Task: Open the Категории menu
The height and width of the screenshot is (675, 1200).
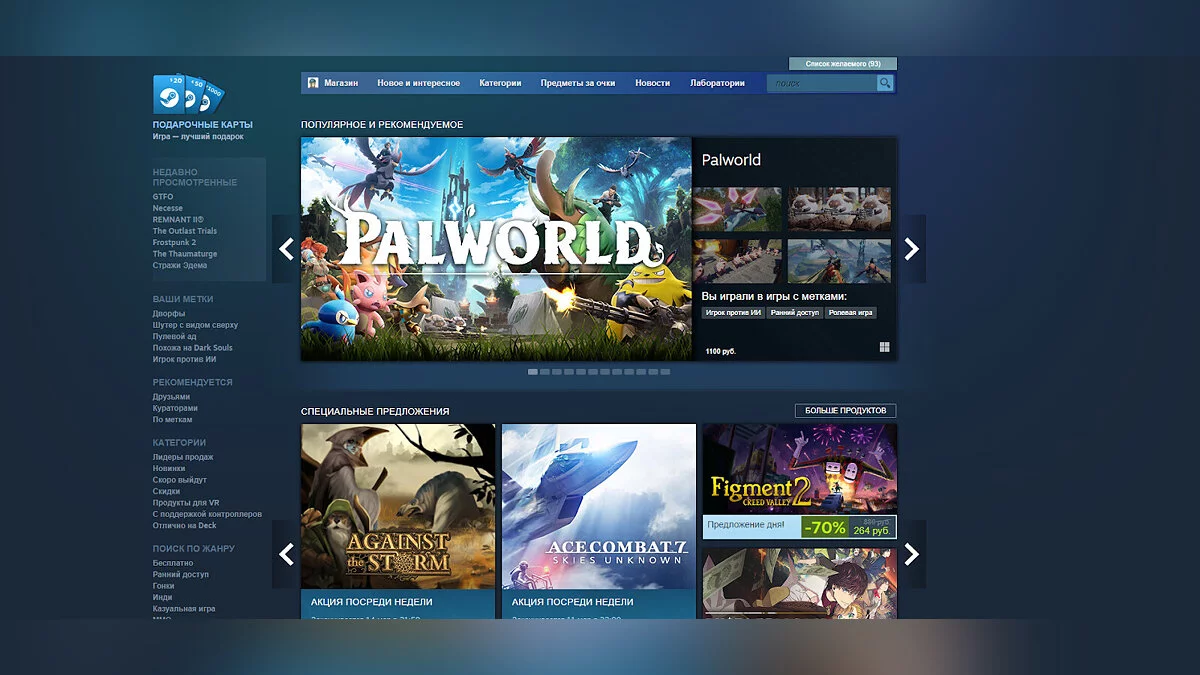Action: pyautogui.click(x=500, y=83)
